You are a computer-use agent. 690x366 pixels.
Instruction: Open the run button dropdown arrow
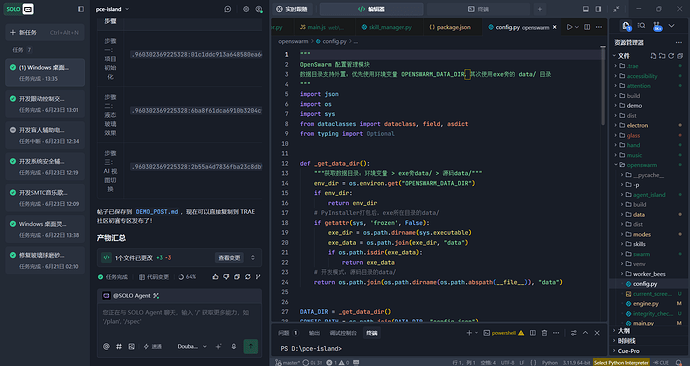pos(577,27)
